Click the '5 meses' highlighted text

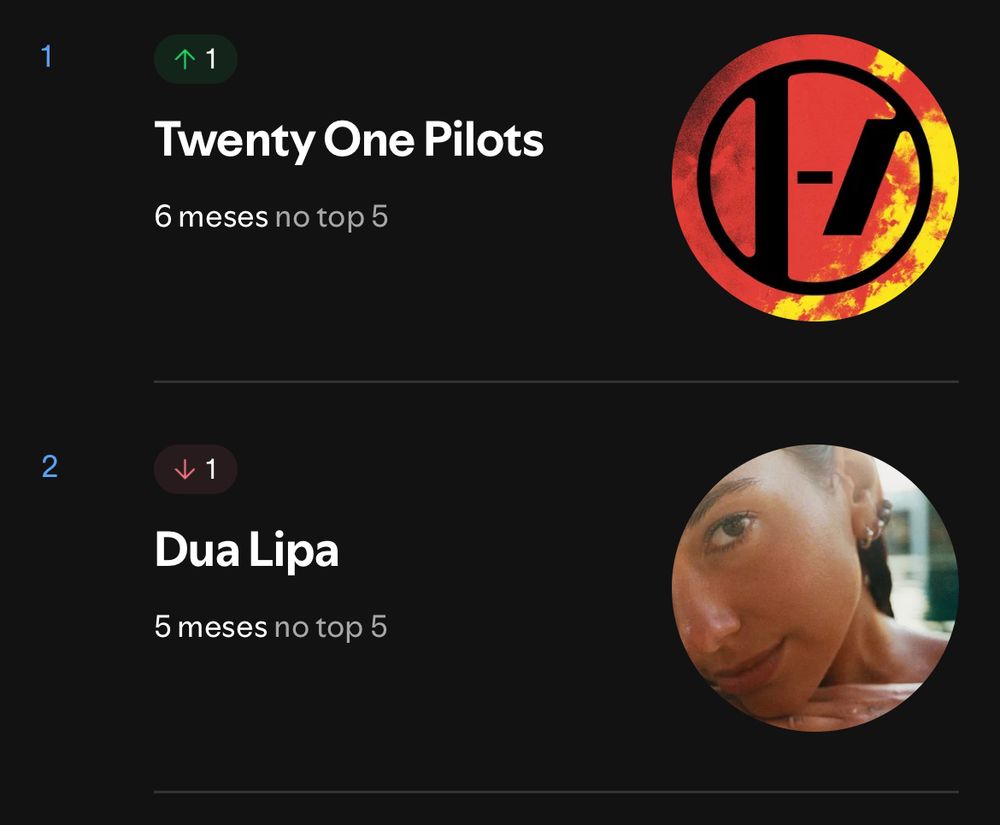tap(210, 627)
